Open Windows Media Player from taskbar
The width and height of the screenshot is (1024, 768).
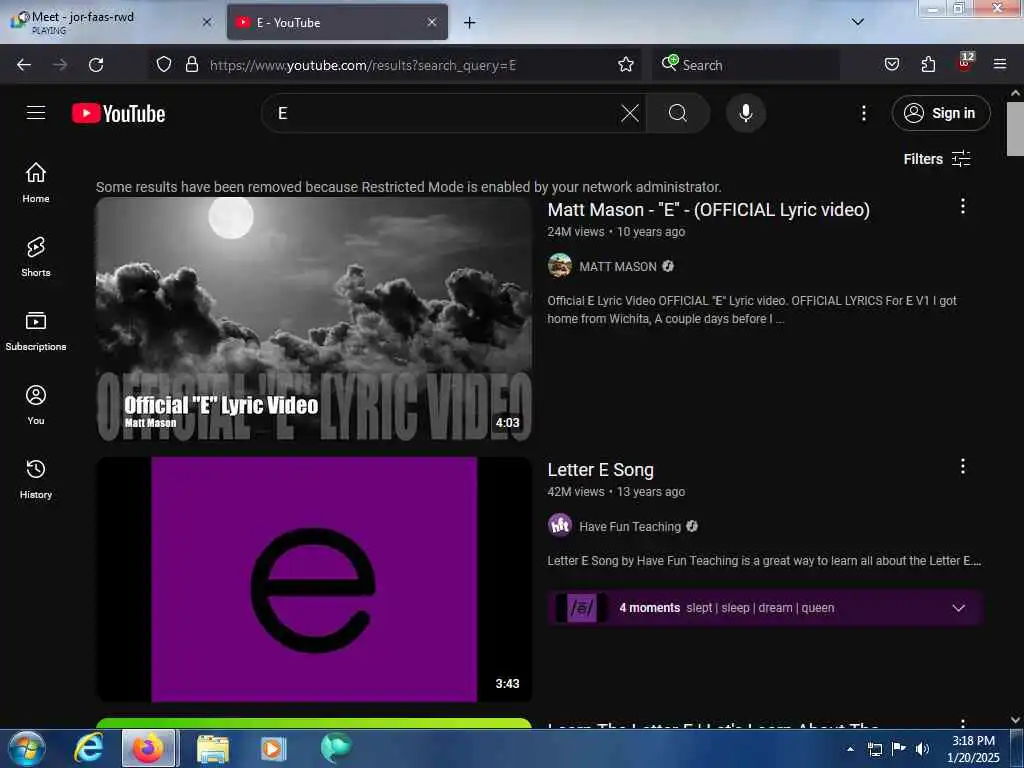(273, 749)
